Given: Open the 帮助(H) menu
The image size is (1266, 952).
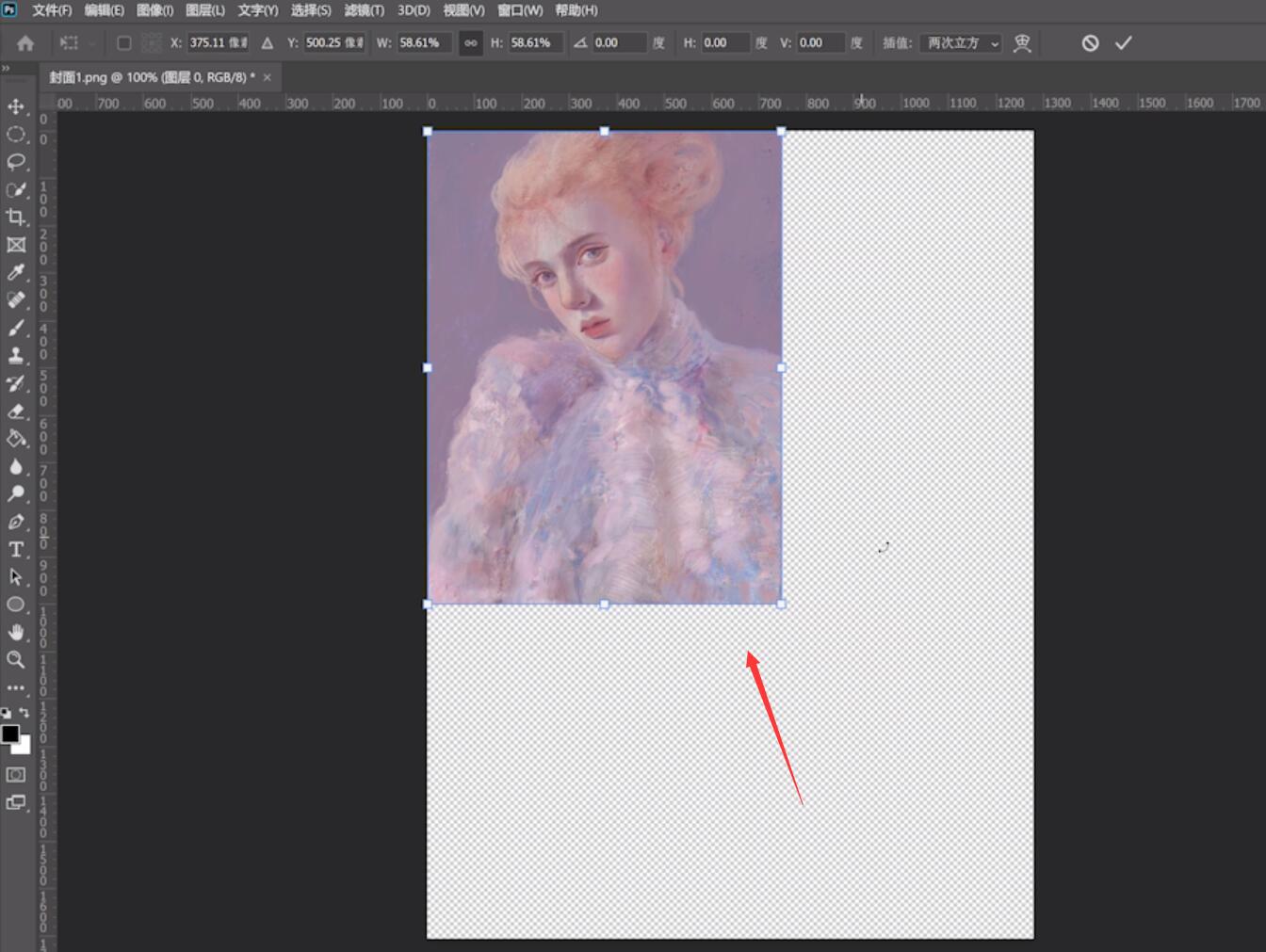Looking at the screenshot, I should 576,10.
